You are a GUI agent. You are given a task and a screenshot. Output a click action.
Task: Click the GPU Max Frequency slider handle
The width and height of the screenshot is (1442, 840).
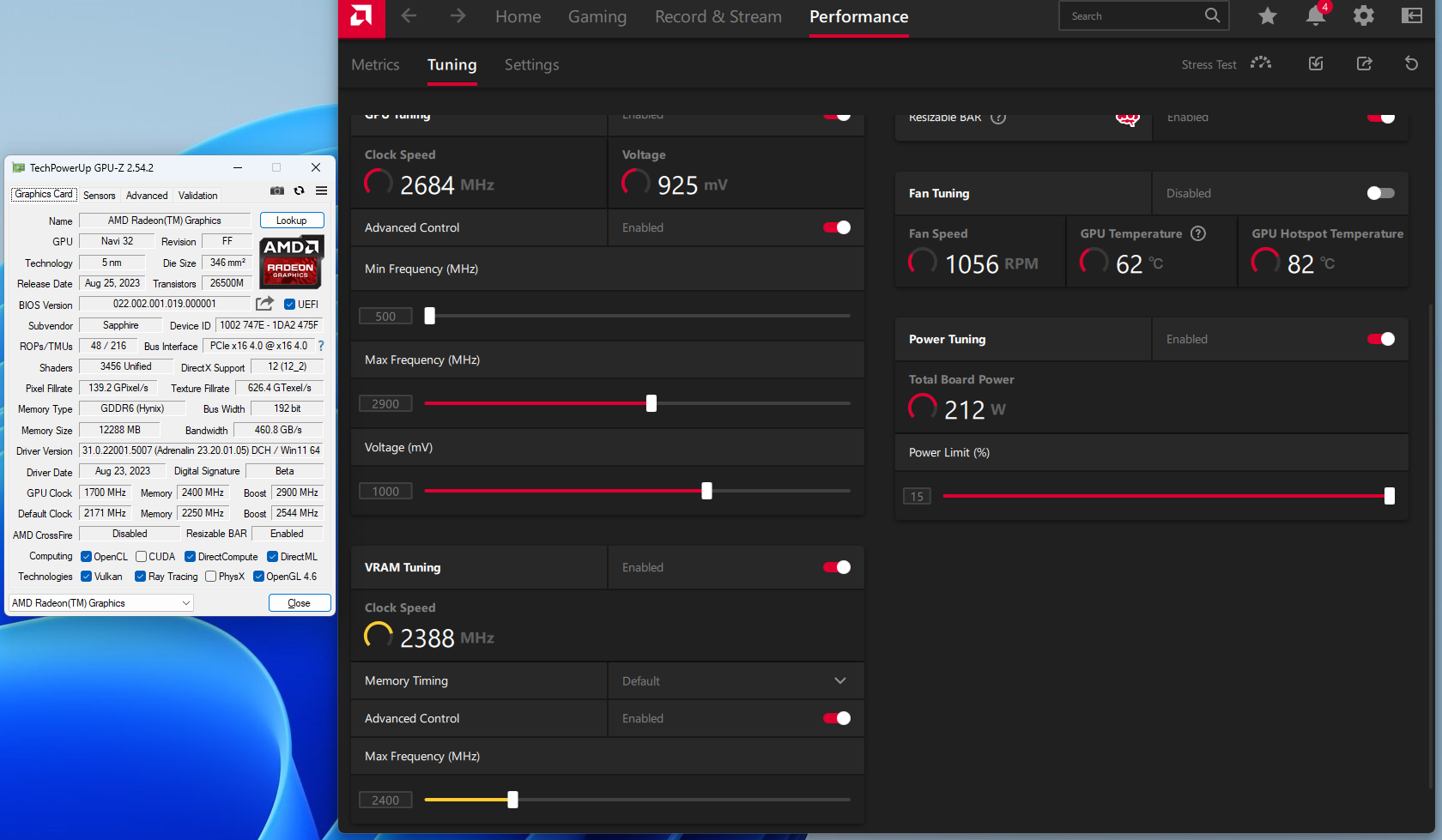click(651, 403)
